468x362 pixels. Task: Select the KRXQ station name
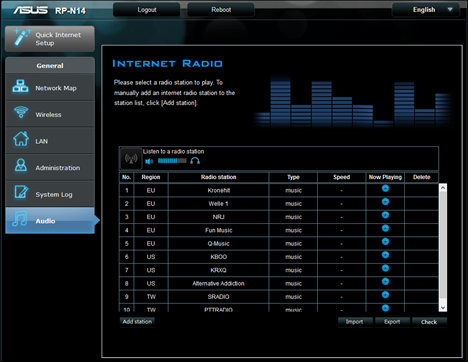point(219,270)
